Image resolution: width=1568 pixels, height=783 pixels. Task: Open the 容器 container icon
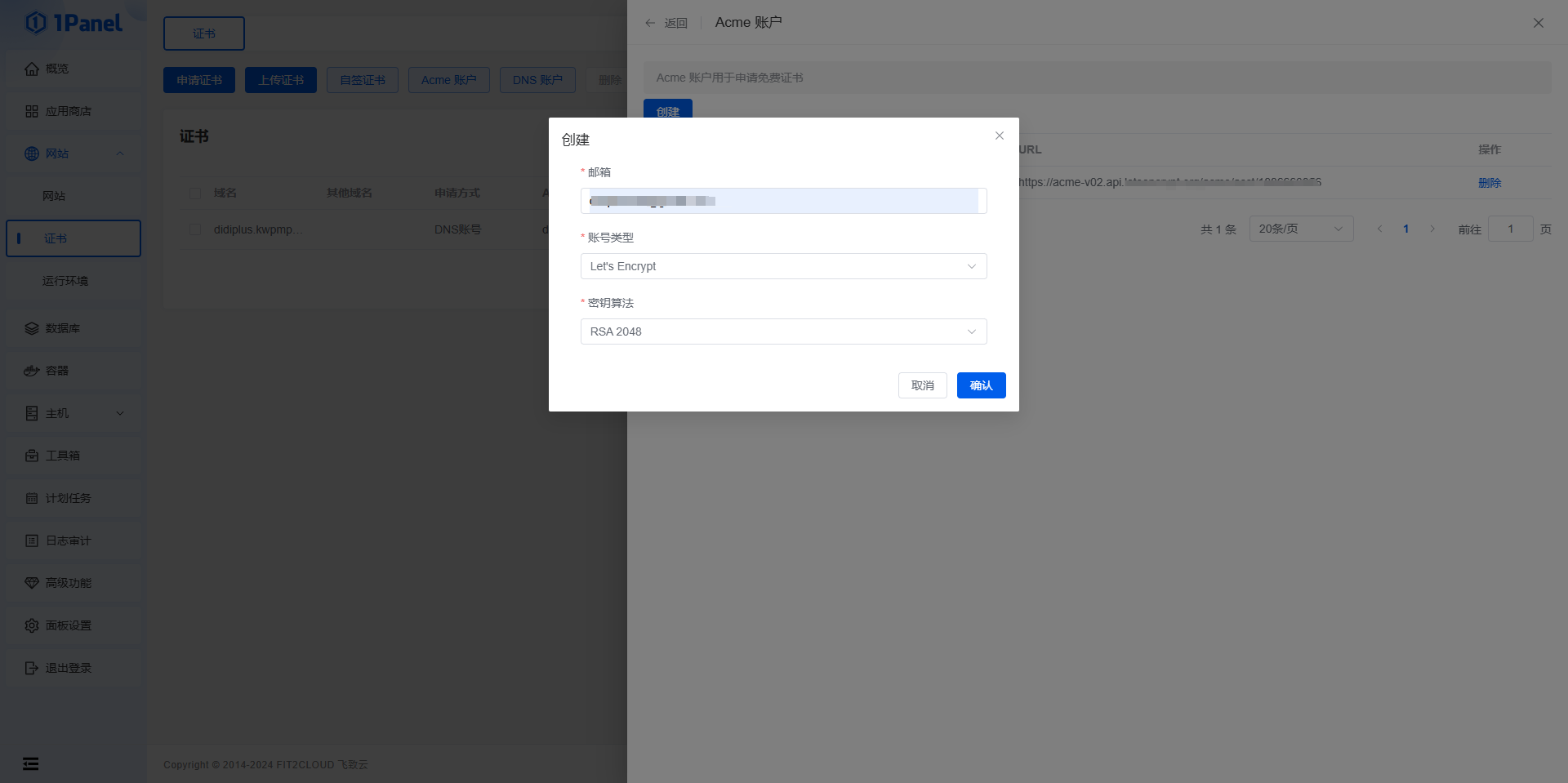click(32, 371)
